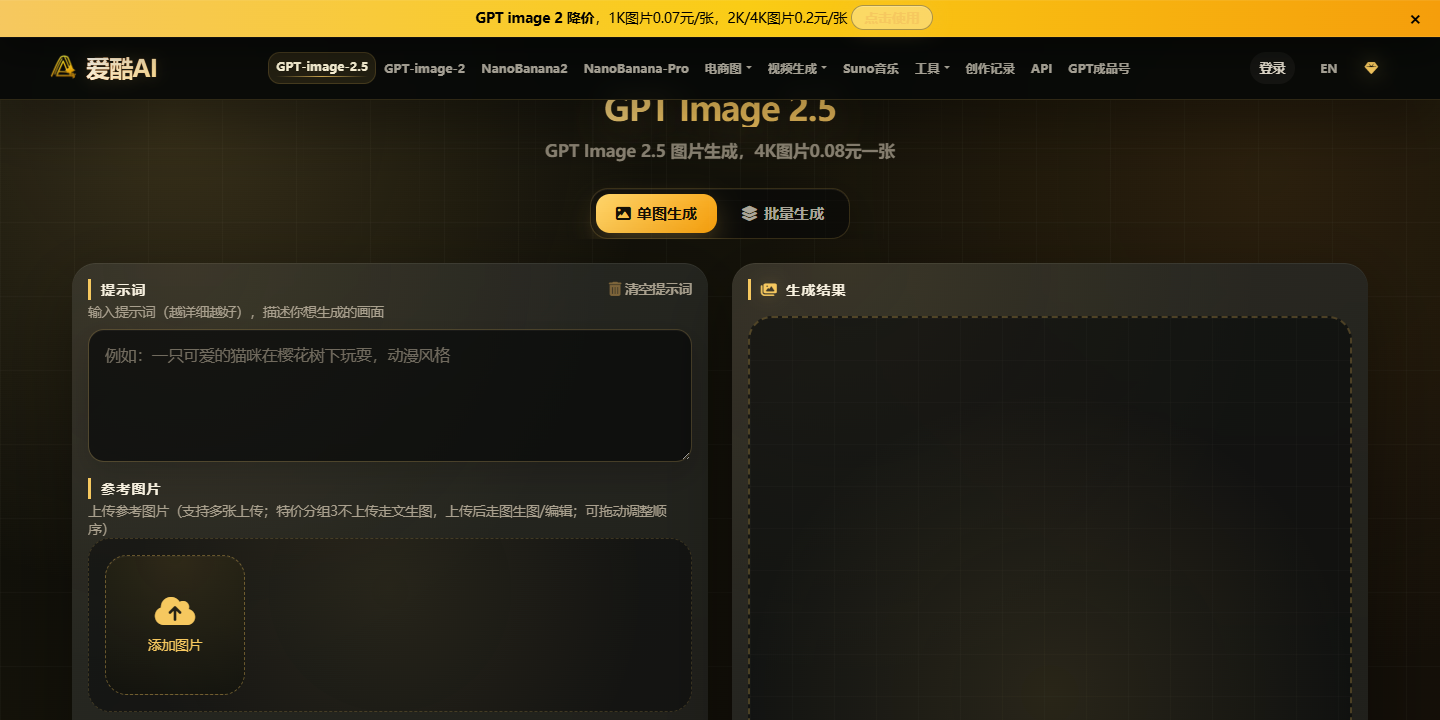
Task: Click the 生成结果 output preview area
Action: pyautogui.click(x=1050, y=518)
